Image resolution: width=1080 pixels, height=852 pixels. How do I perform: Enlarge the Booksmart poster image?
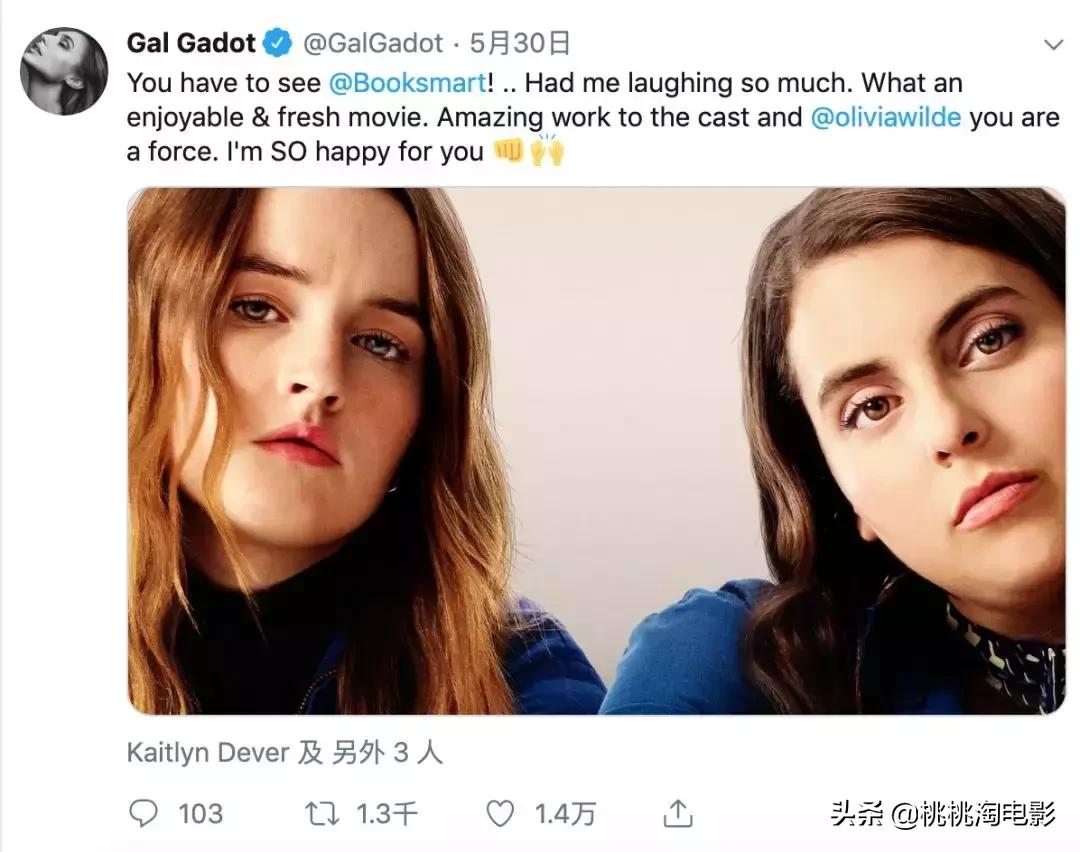596,450
